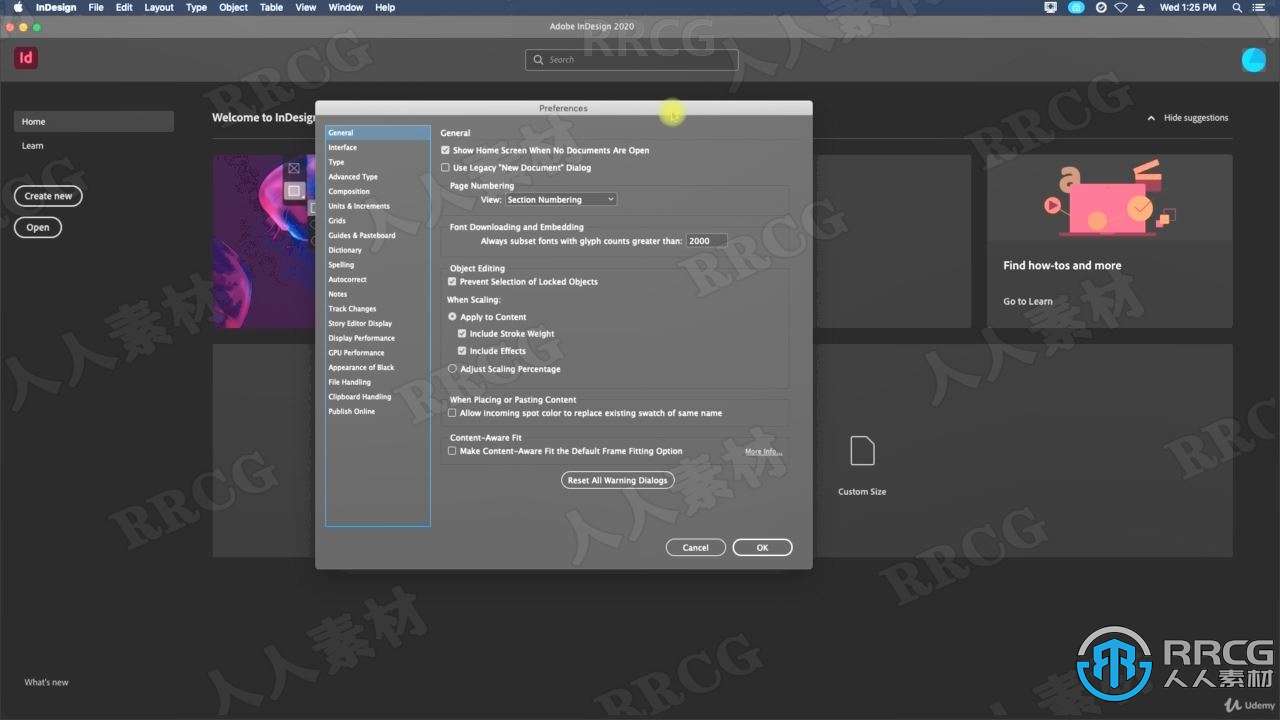Open the Edit menu
Viewport: 1280px width, 720px height.
[124, 7]
